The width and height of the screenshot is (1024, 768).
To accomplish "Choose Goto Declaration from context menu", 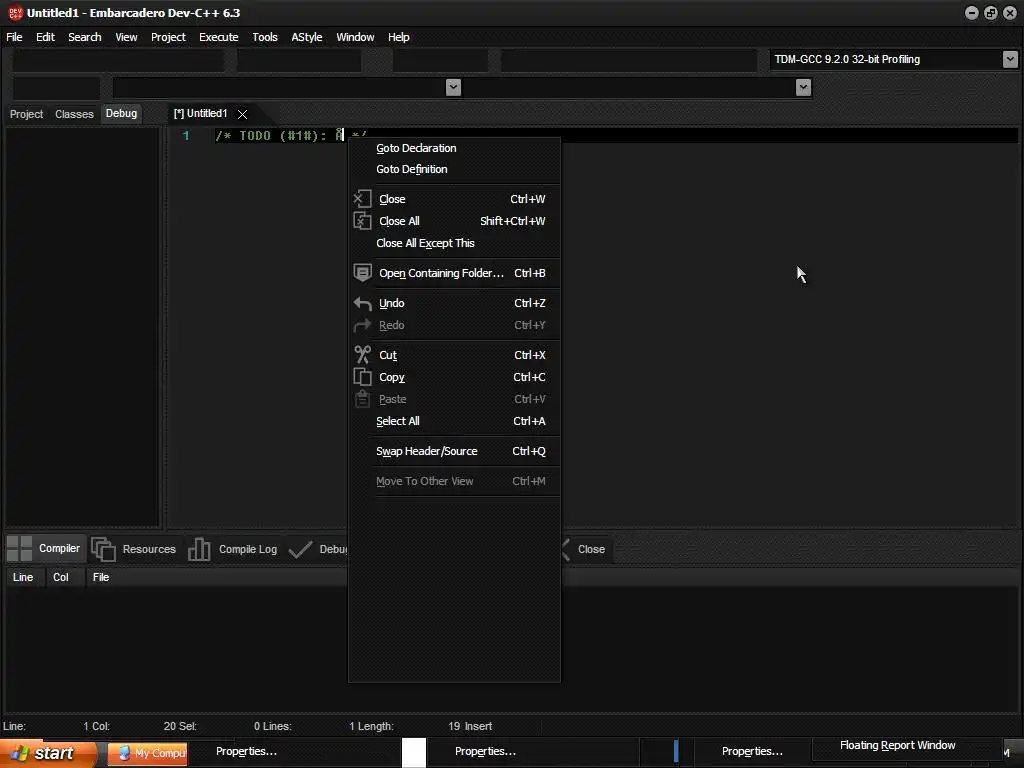I will (x=416, y=148).
